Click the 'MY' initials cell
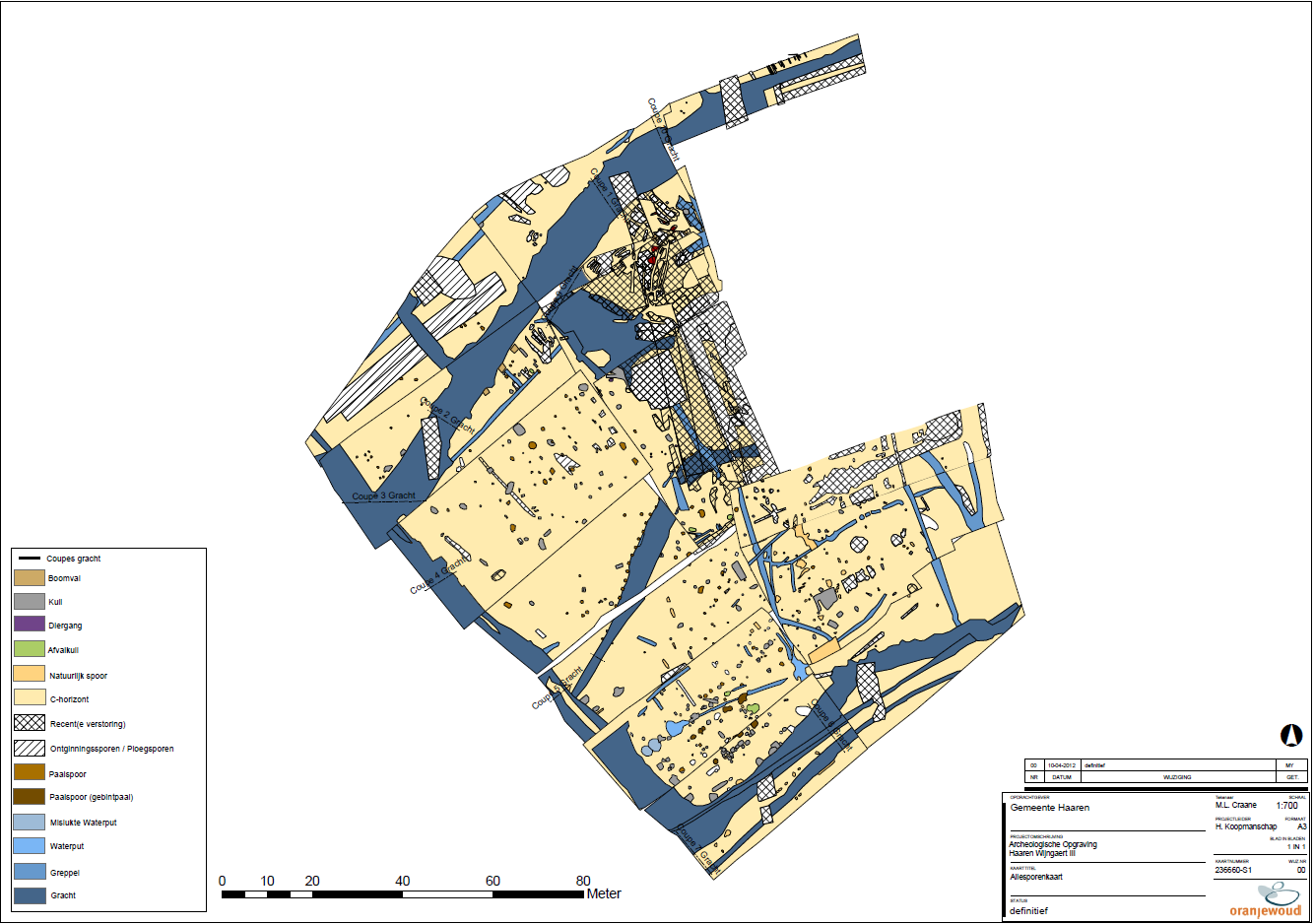Screen dimensions: 1315x924 pos(1290,765)
